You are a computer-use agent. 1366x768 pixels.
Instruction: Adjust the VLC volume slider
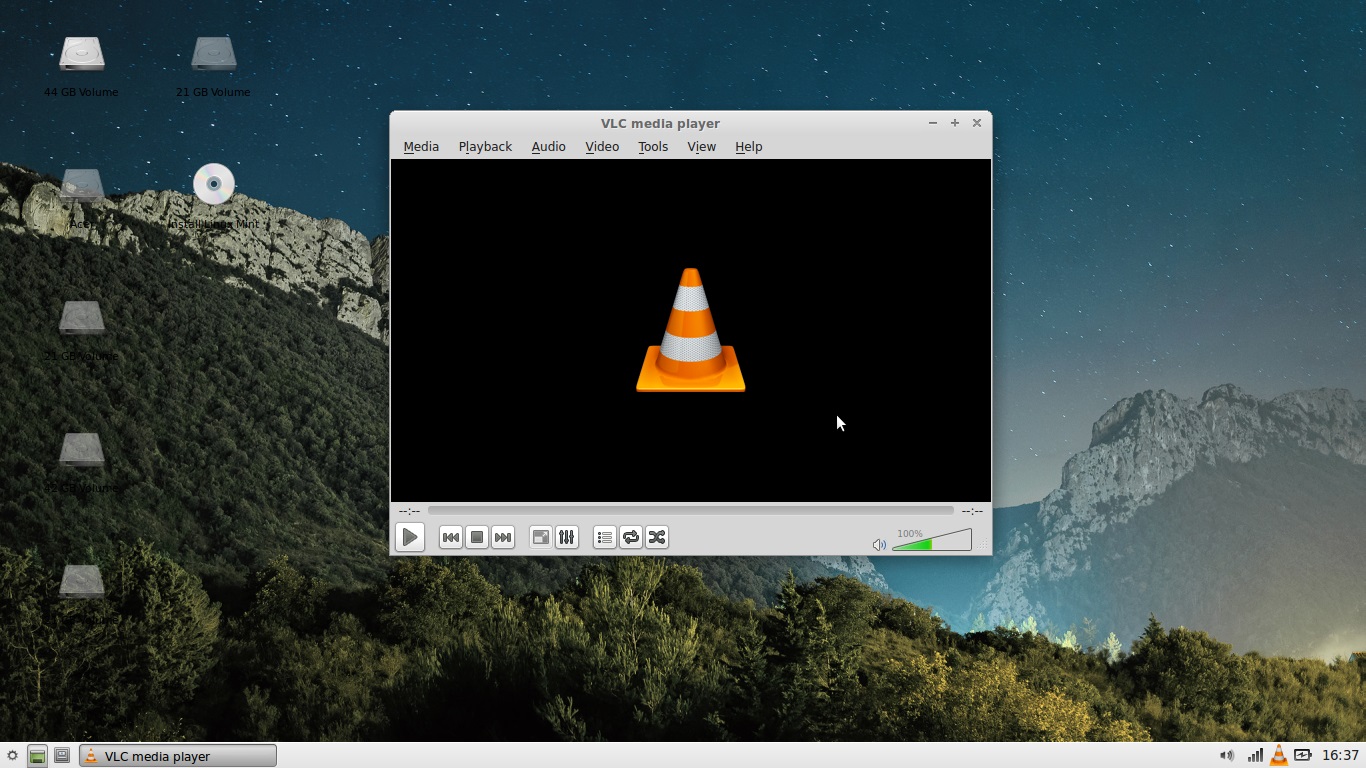tap(932, 541)
